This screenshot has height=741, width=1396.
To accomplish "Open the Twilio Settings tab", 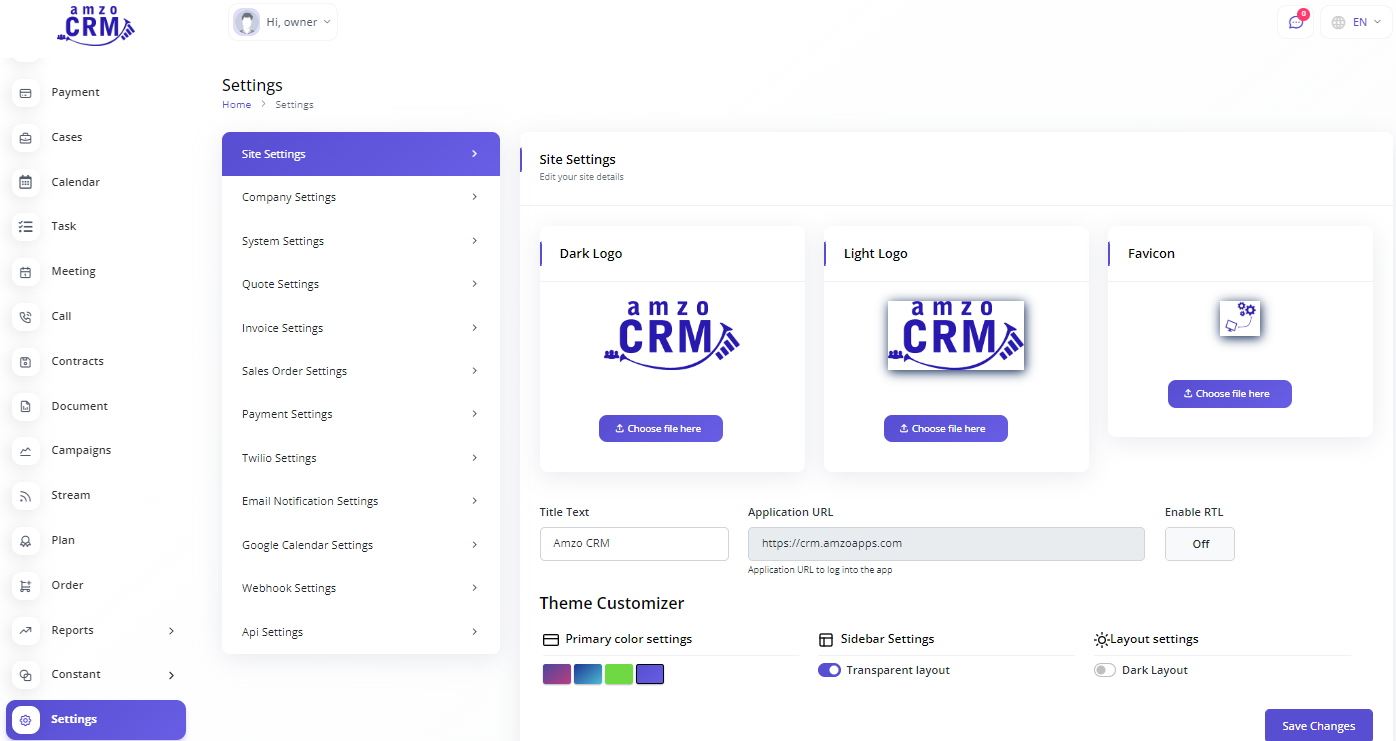I will [x=361, y=458].
